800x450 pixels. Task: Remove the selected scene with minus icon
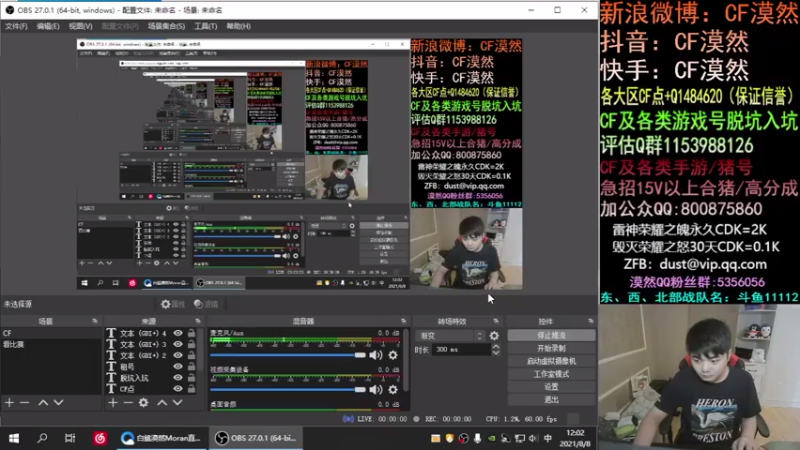pyautogui.click(x=24, y=403)
